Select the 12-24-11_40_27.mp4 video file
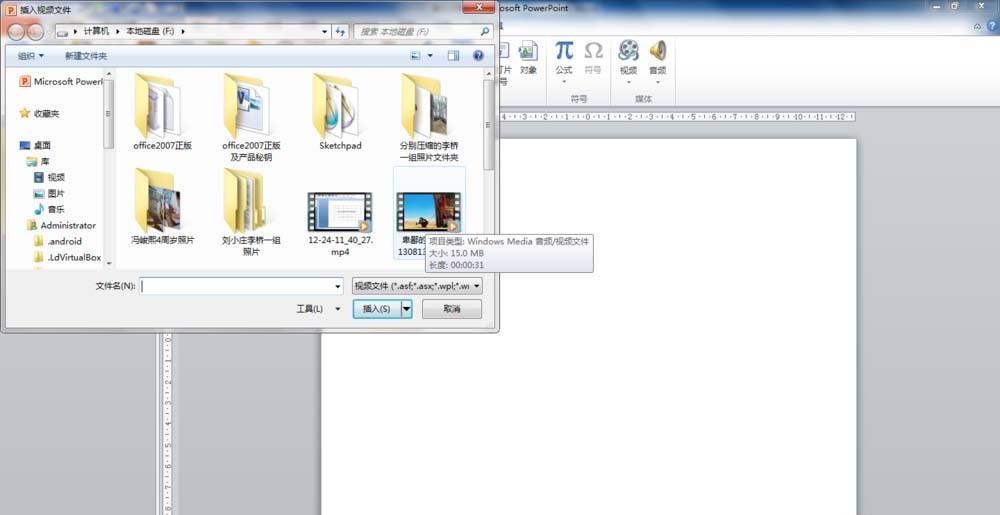This screenshot has width=1000, height=515. point(340,223)
